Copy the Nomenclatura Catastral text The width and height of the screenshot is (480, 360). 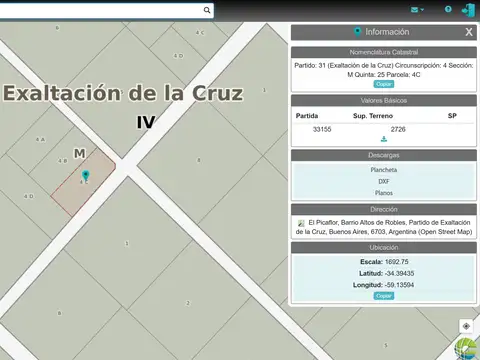click(x=384, y=84)
